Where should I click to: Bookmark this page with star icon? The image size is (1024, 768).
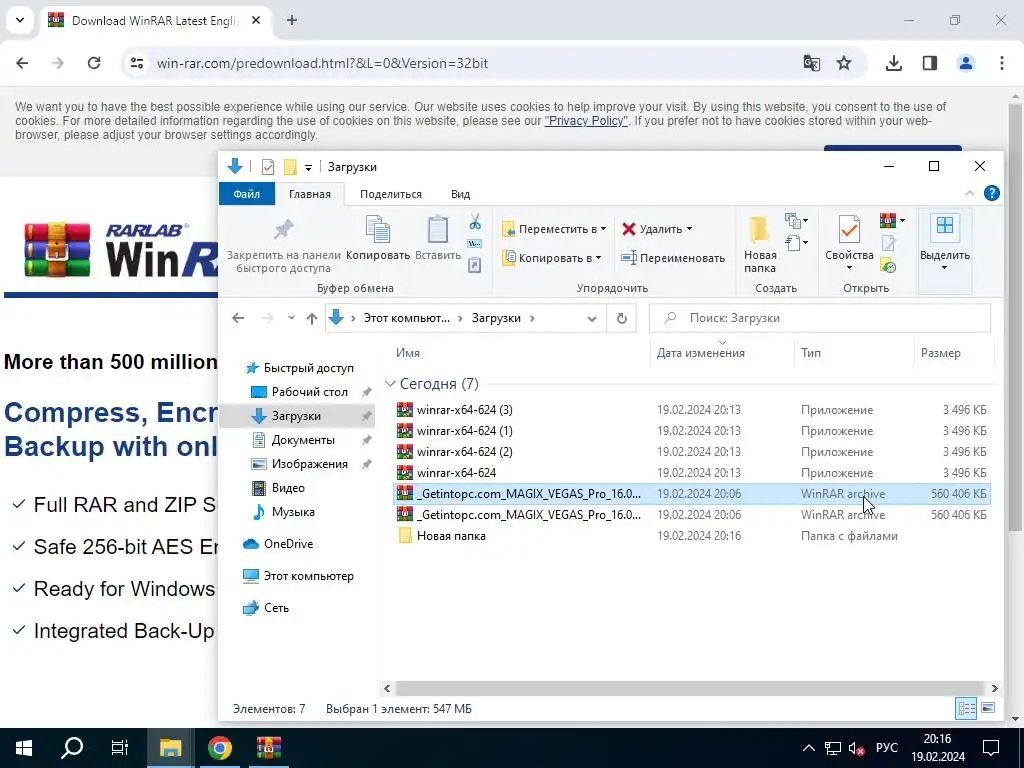click(844, 63)
